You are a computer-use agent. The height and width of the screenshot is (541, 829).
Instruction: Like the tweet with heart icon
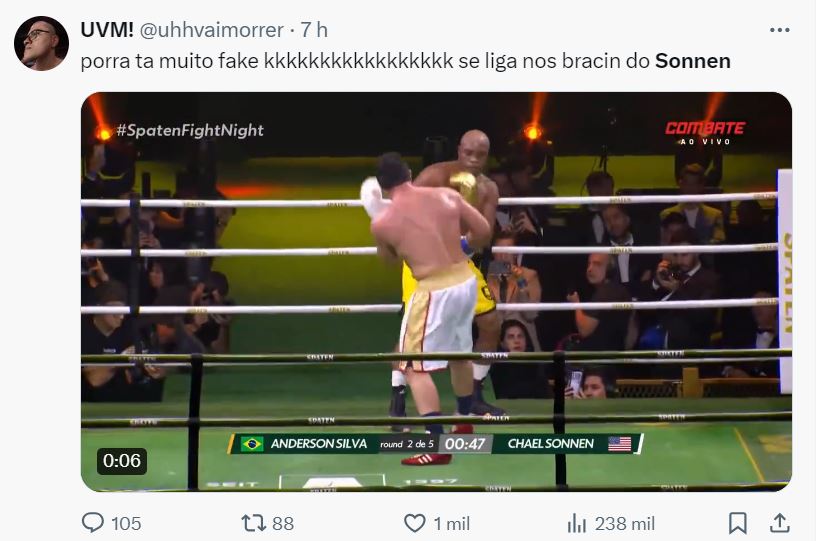coord(414,523)
